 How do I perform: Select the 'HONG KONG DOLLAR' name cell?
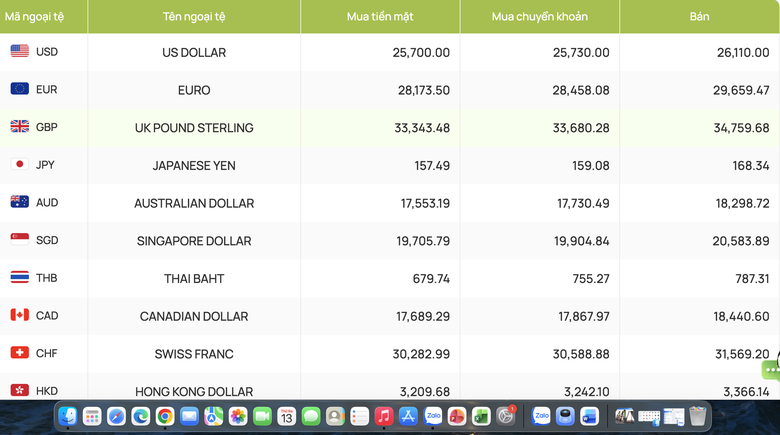click(194, 392)
